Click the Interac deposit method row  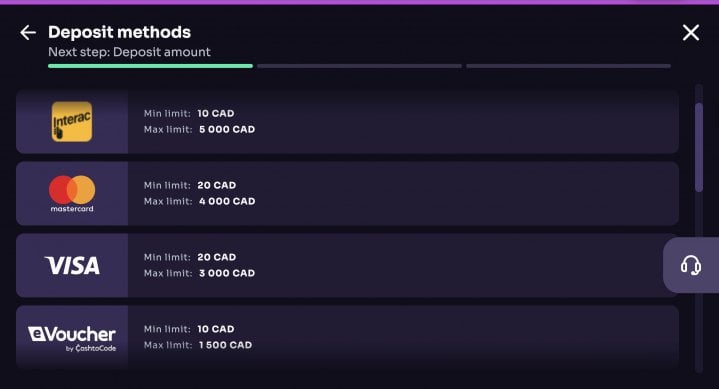347,122
